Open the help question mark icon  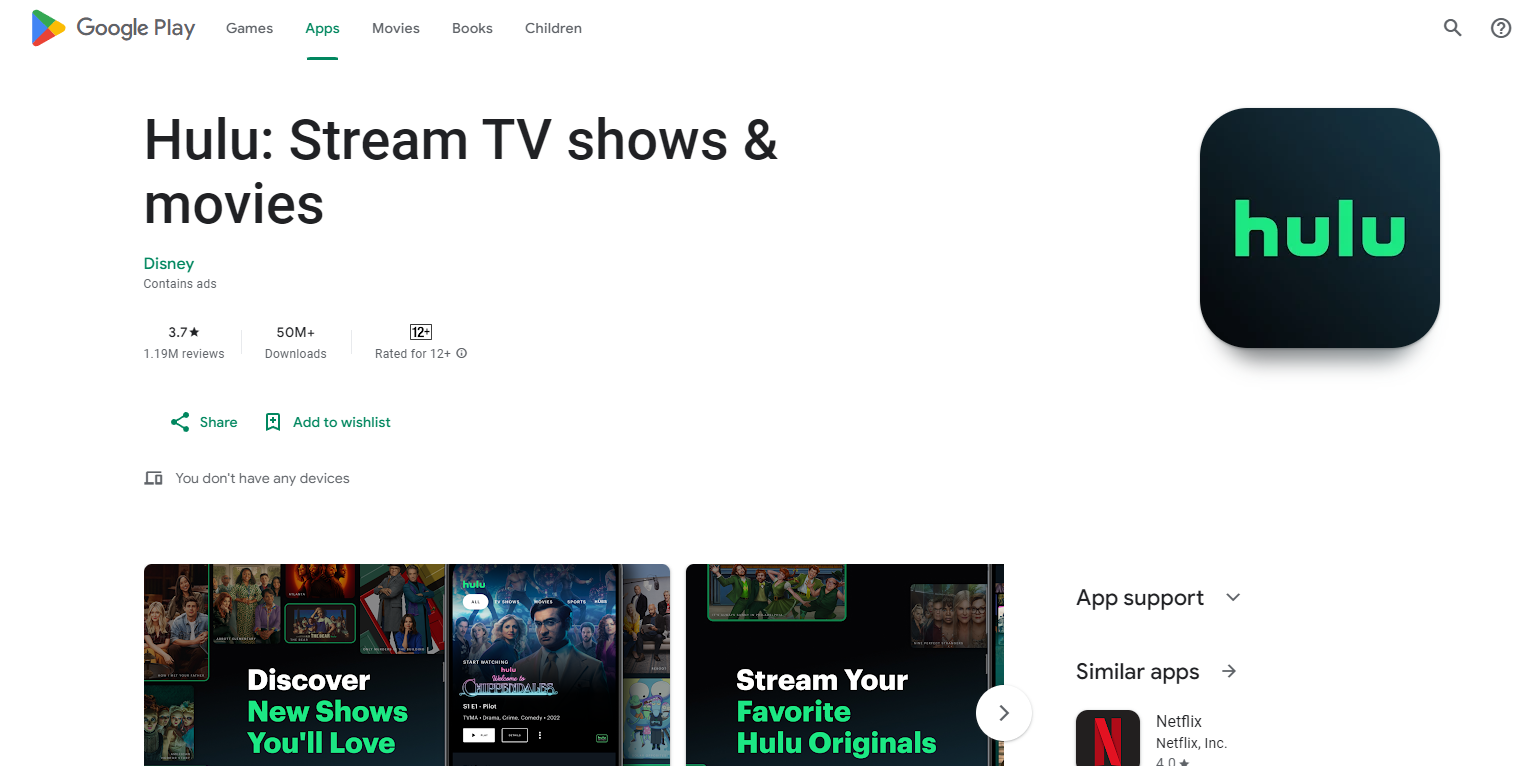point(1501,28)
